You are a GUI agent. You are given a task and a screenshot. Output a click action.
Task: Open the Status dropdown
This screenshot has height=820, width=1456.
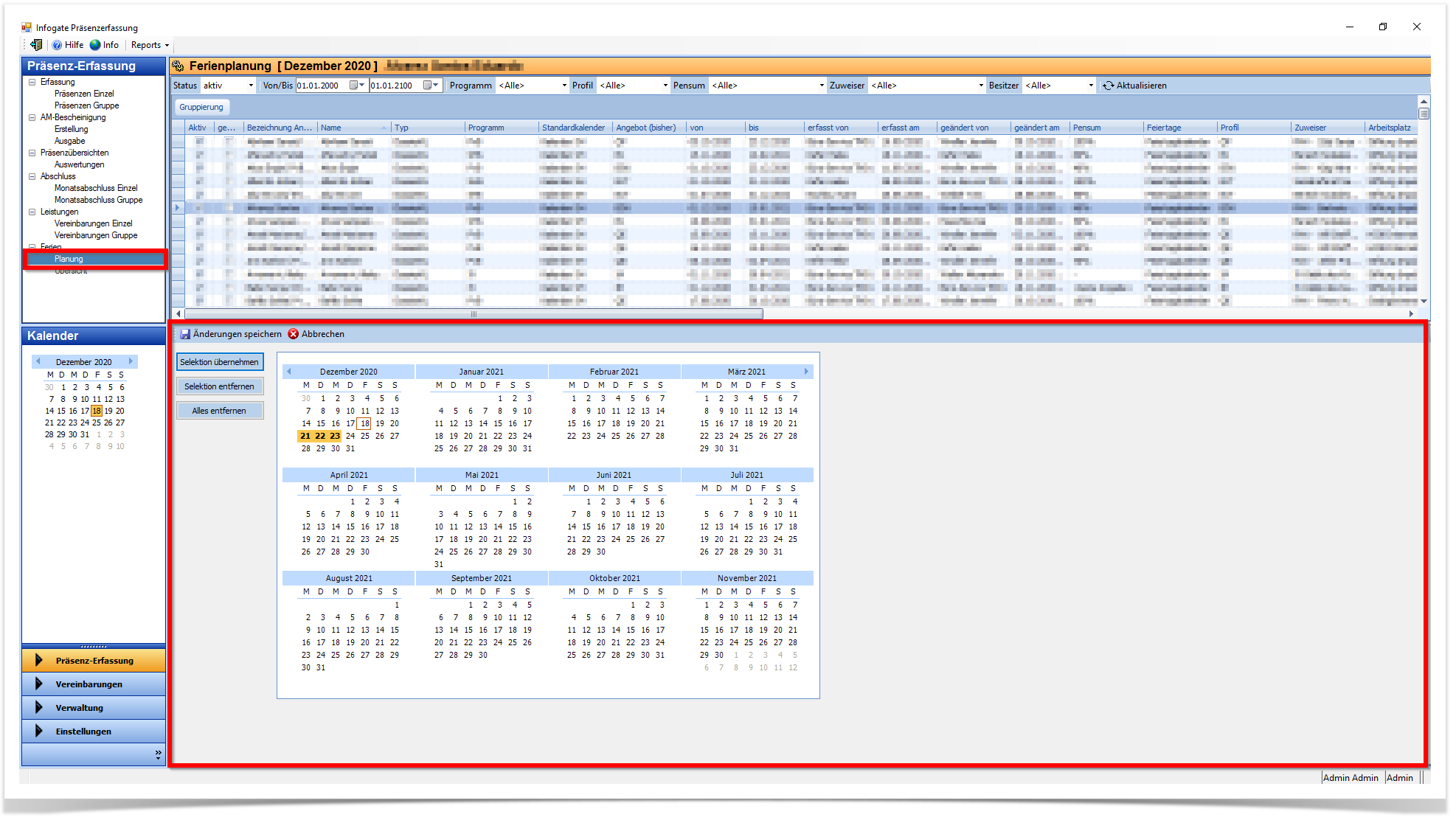[x=251, y=86]
